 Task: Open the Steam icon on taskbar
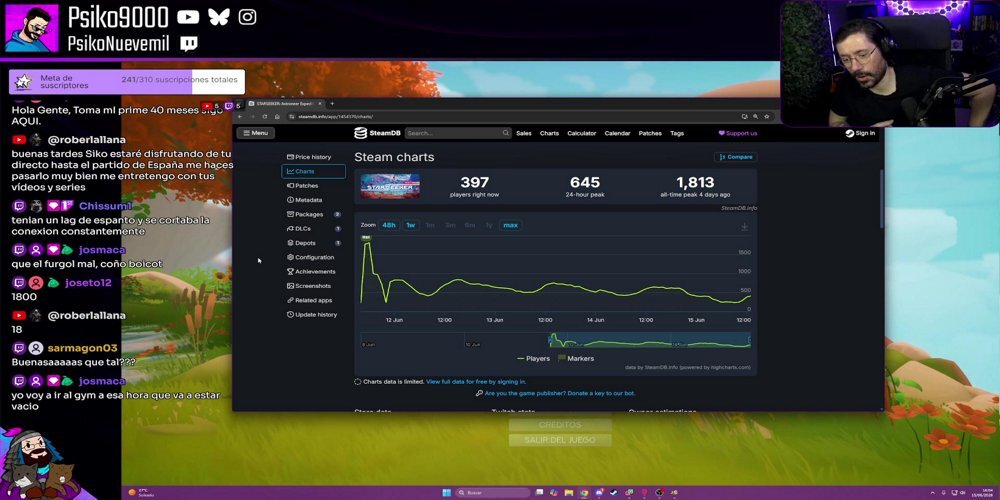pyautogui.click(x=614, y=492)
